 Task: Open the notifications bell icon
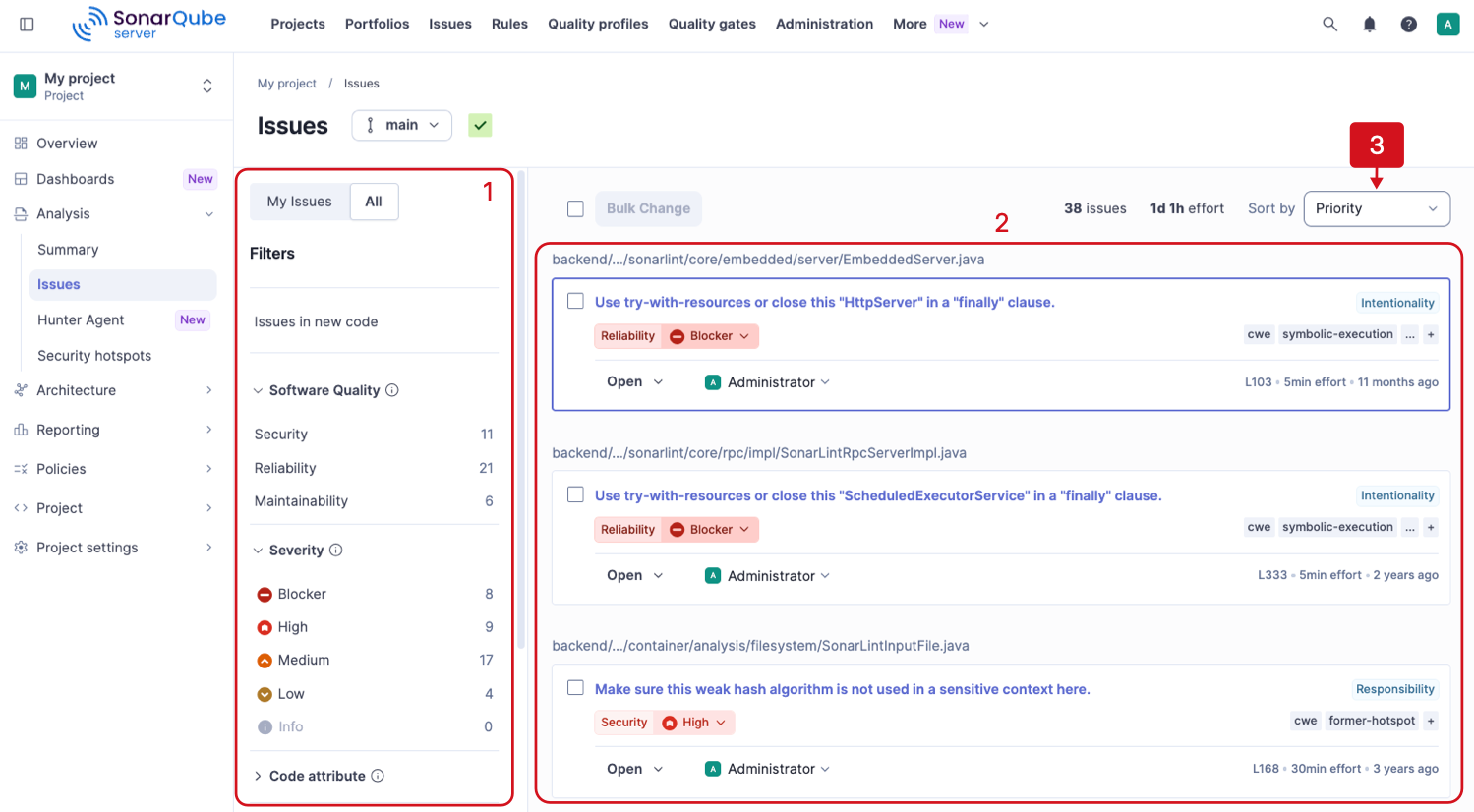1369,24
